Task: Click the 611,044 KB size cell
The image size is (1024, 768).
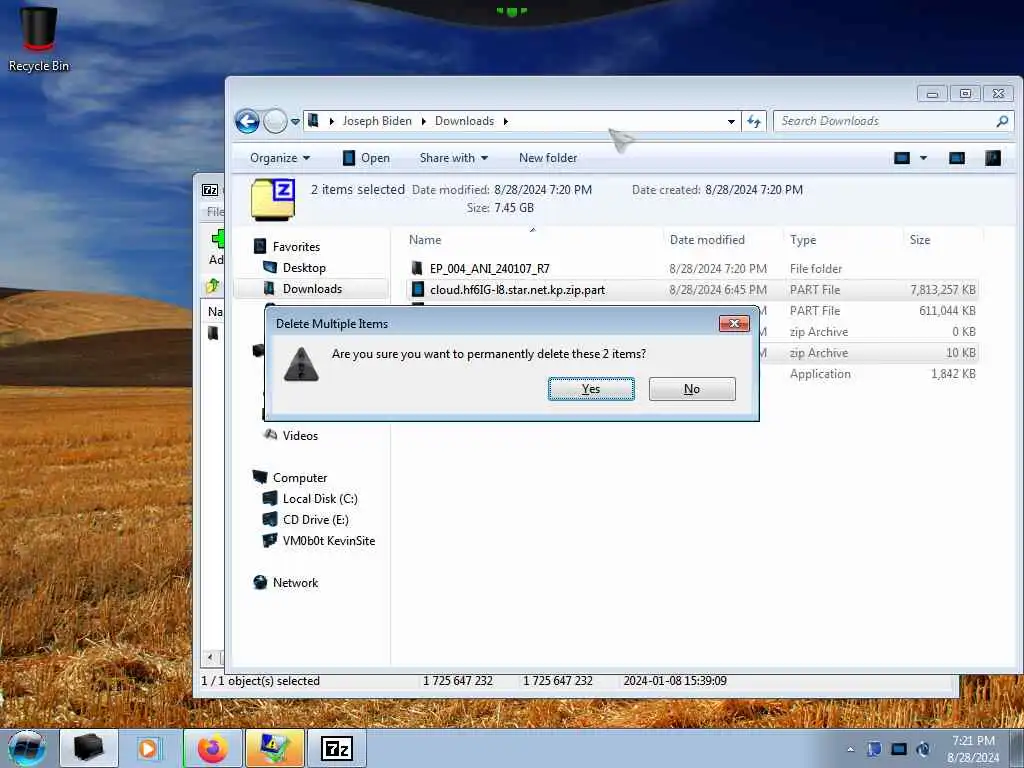Action: pyautogui.click(x=947, y=311)
